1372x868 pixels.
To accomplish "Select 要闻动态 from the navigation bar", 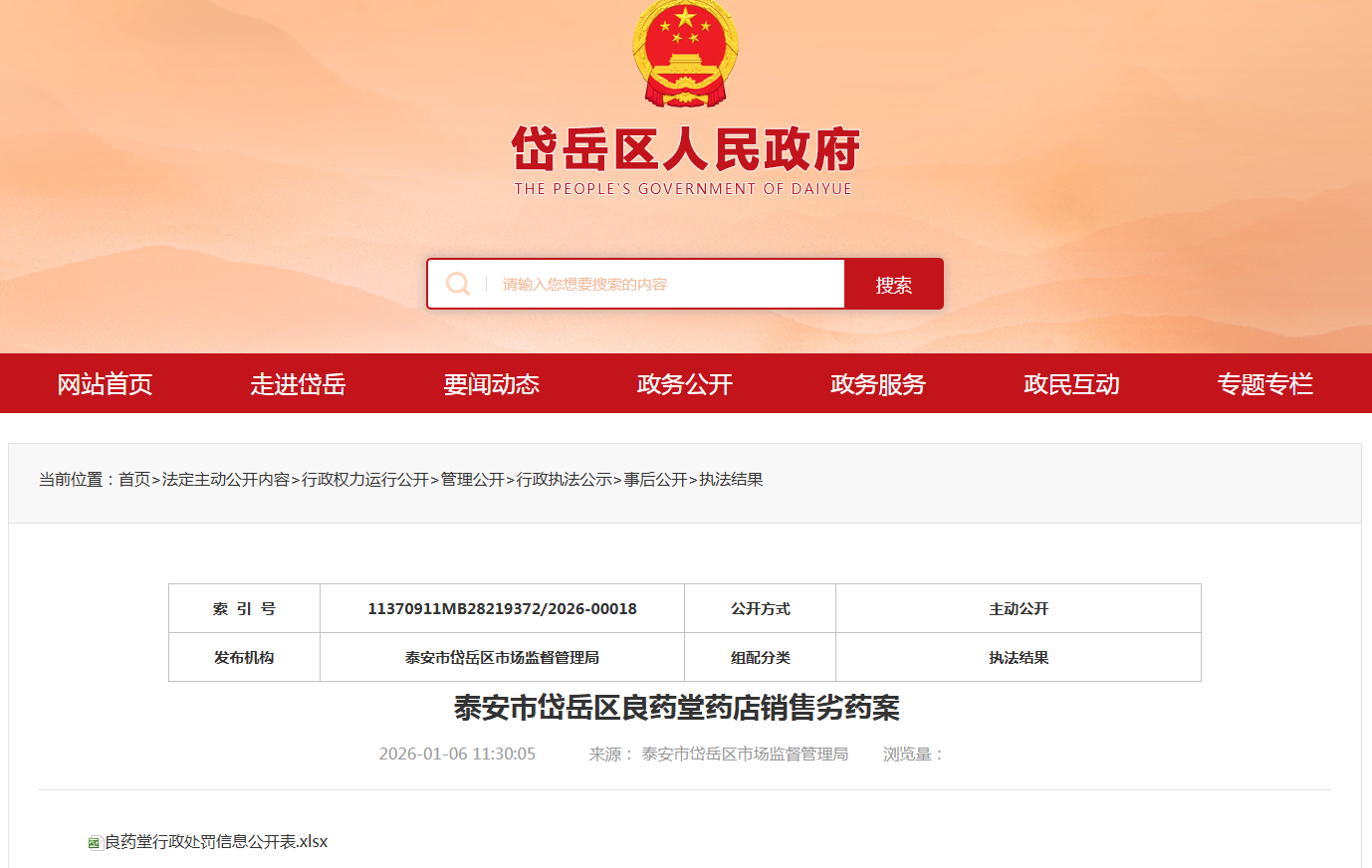I will [491, 384].
